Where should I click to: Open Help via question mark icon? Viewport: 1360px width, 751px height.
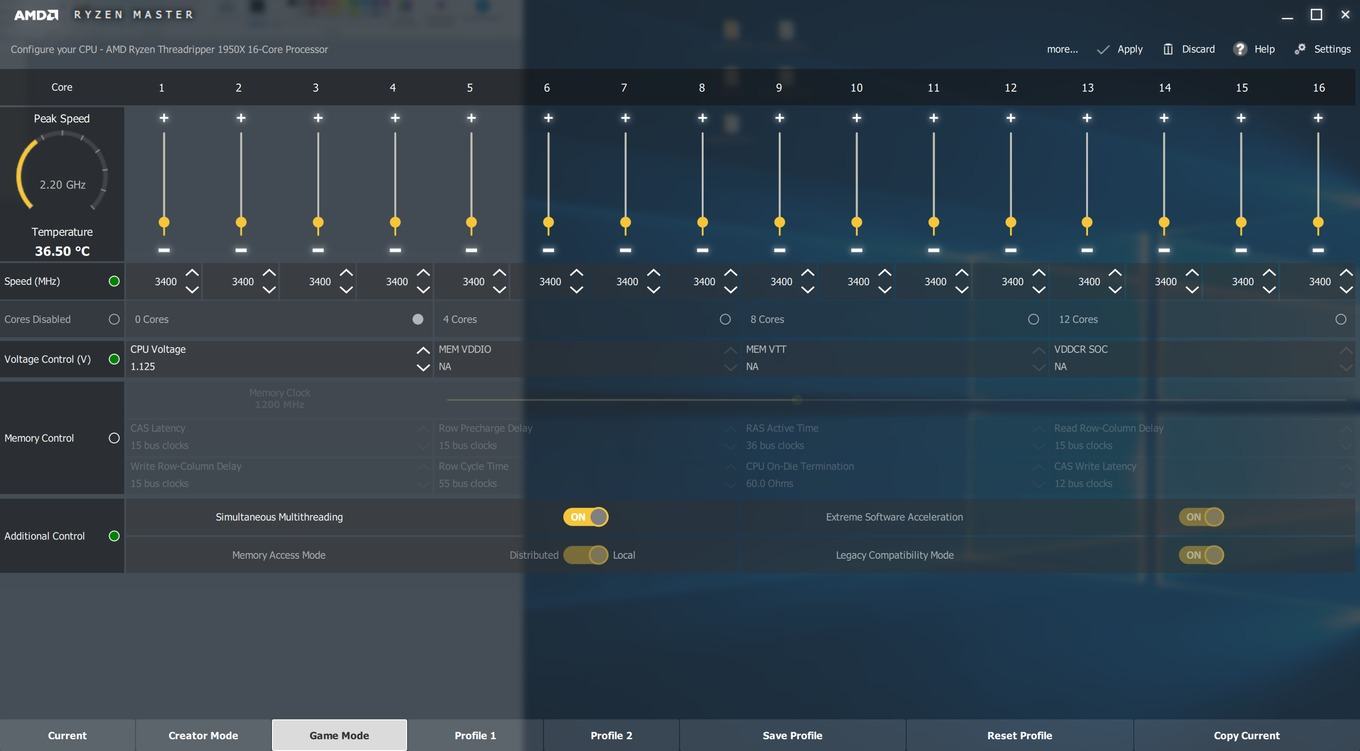[1240, 49]
